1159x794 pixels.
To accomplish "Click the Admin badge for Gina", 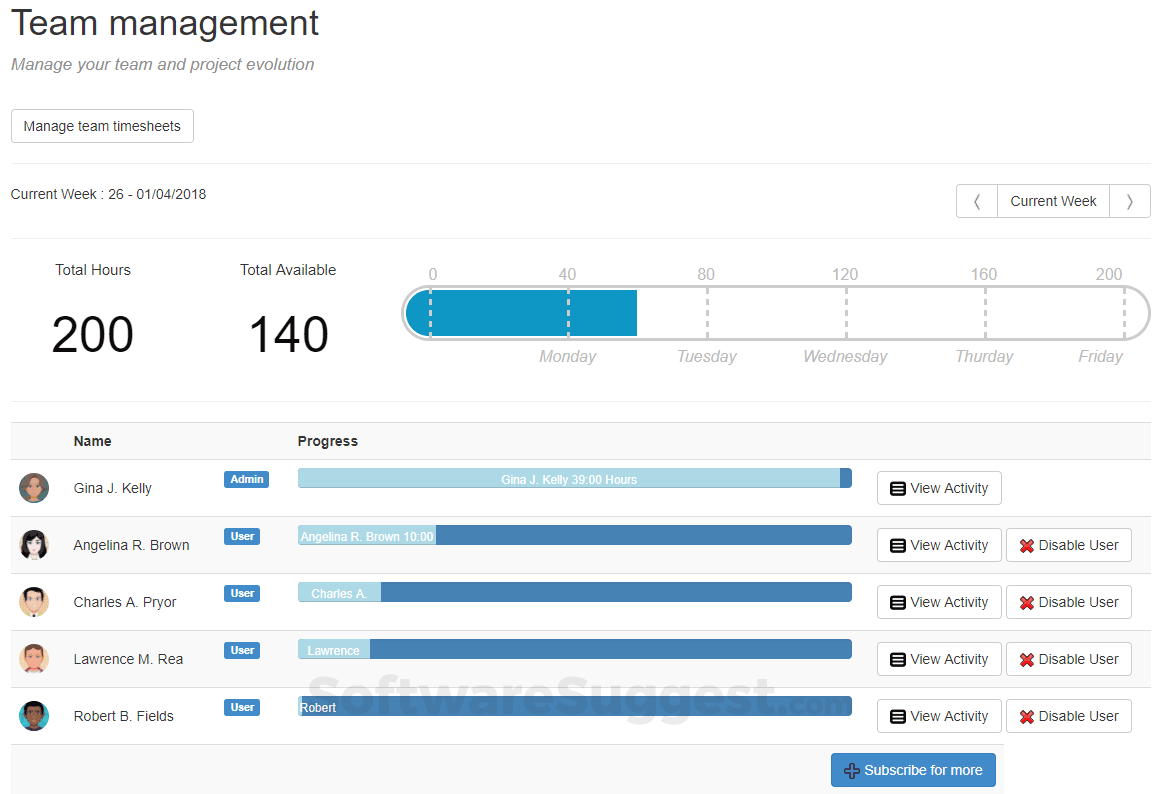I will click(x=246, y=479).
